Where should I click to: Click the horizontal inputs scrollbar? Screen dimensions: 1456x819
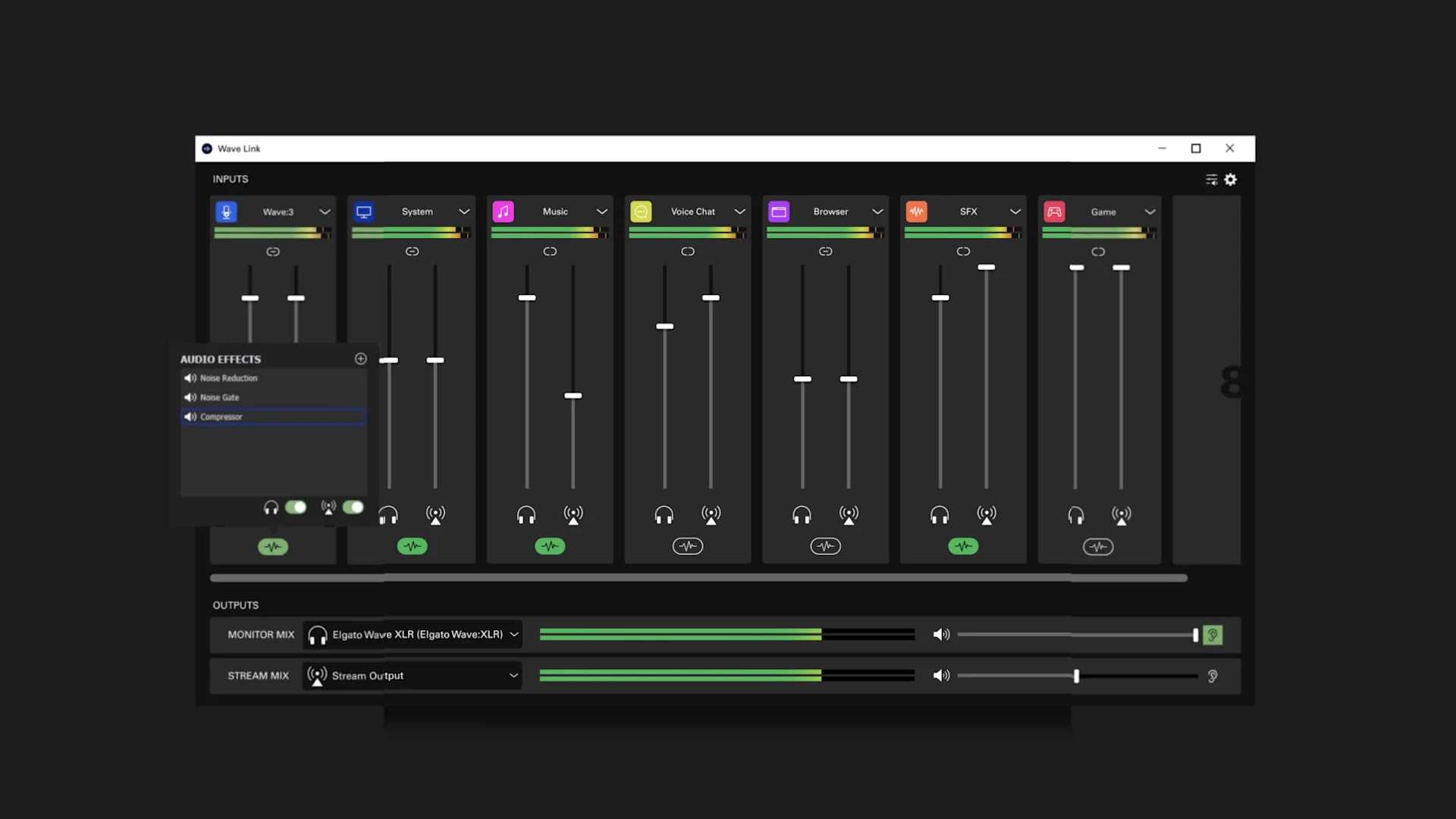coord(698,578)
